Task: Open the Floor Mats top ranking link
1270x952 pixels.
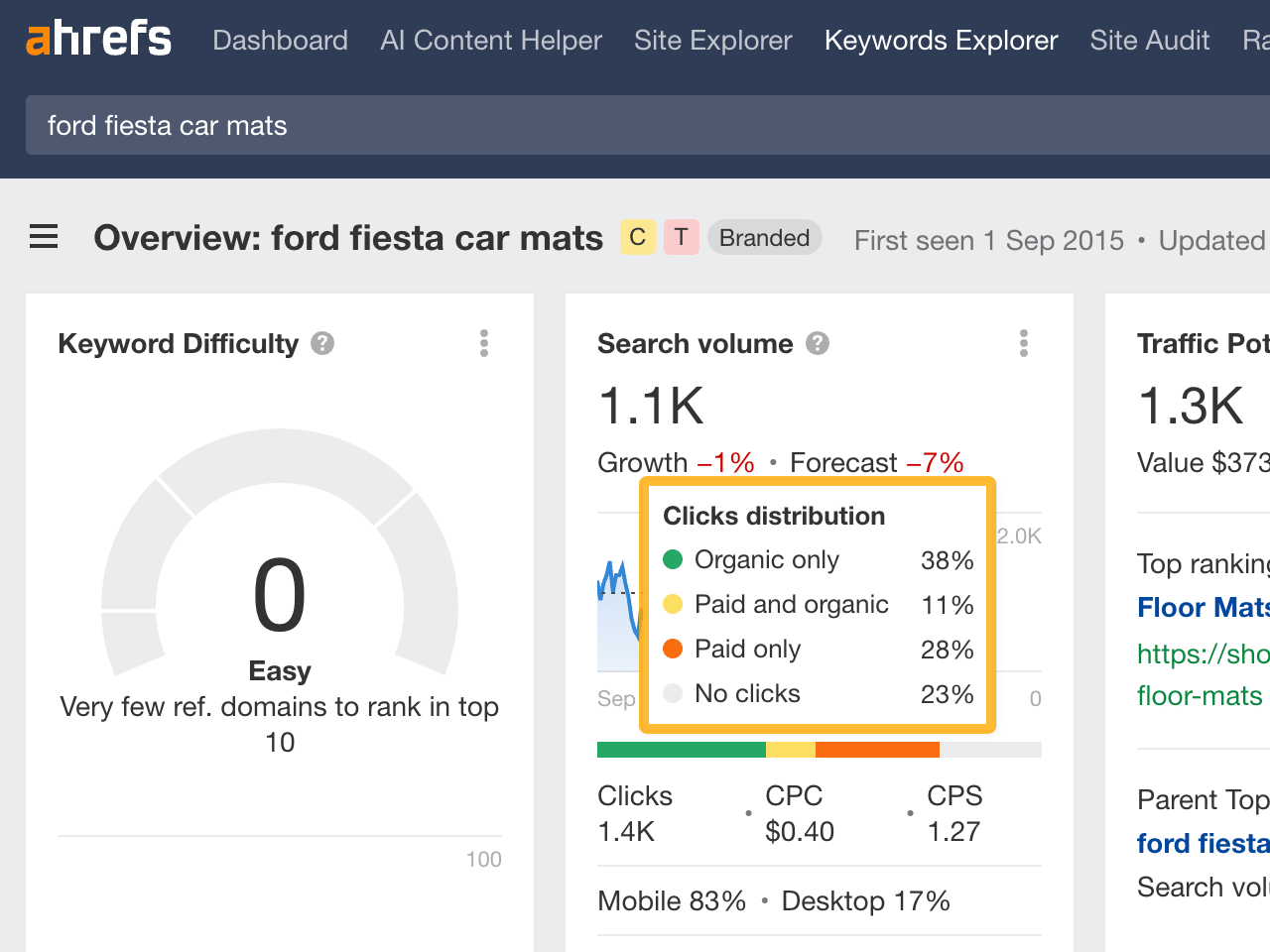Action: click(x=1203, y=607)
